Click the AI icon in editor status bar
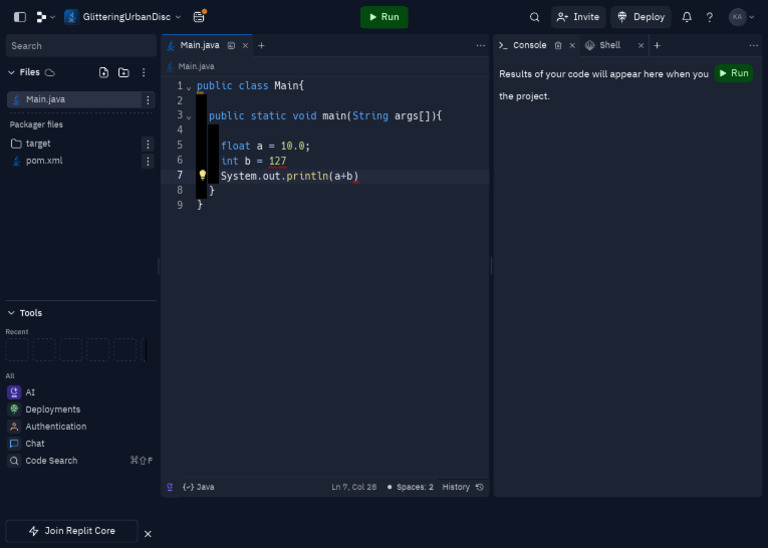Screen dimensions: 768x548 170,487
